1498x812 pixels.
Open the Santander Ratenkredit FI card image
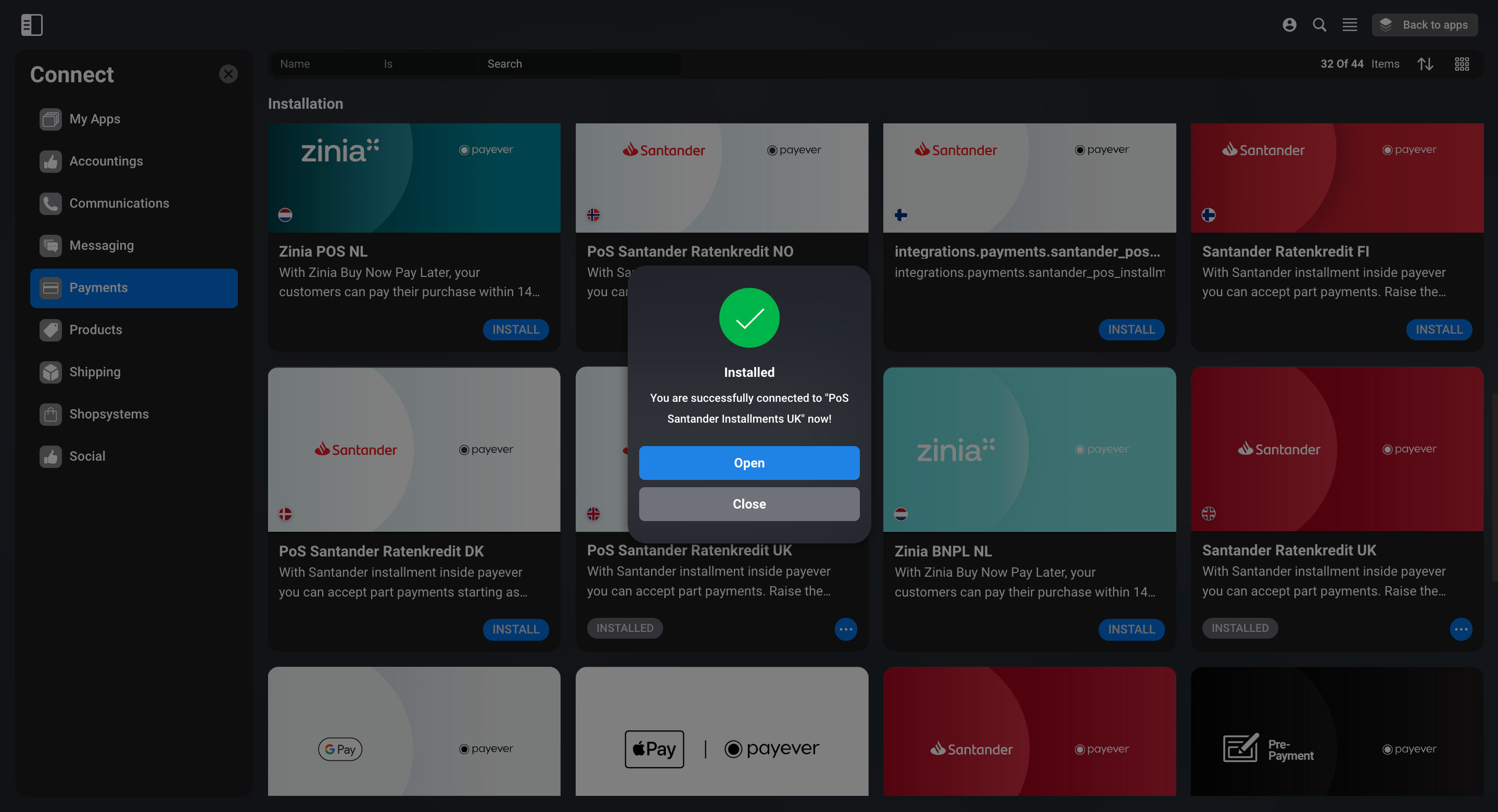pos(1337,178)
